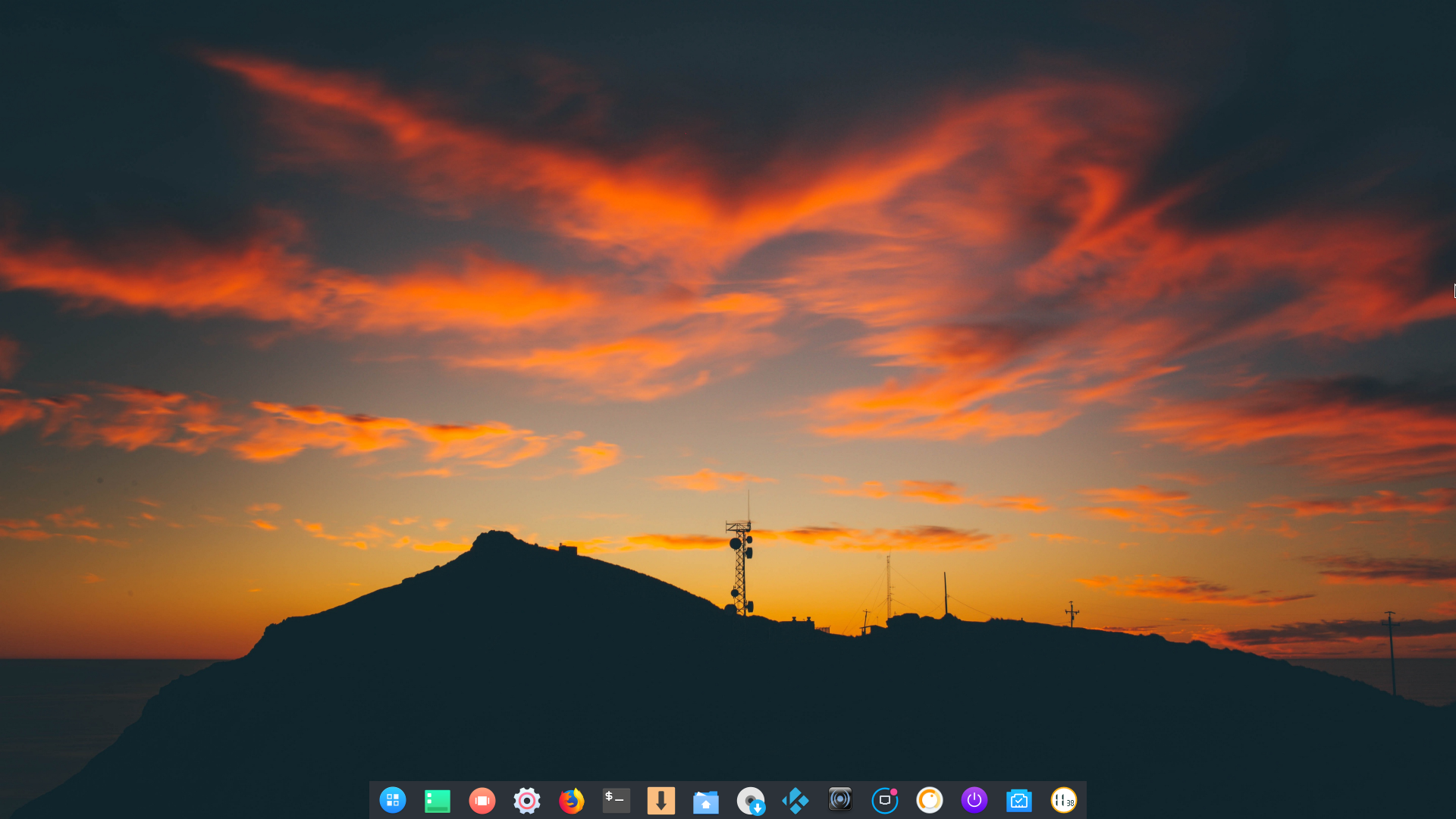Open the blue circle screen icon with pink dot
Image resolution: width=1456 pixels, height=819 pixels.
coord(885,800)
